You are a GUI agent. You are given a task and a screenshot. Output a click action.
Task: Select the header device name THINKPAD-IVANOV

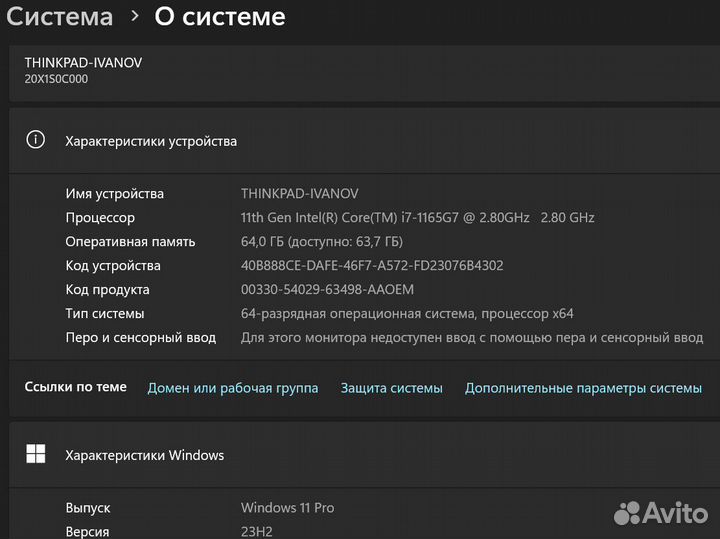pos(83,62)
